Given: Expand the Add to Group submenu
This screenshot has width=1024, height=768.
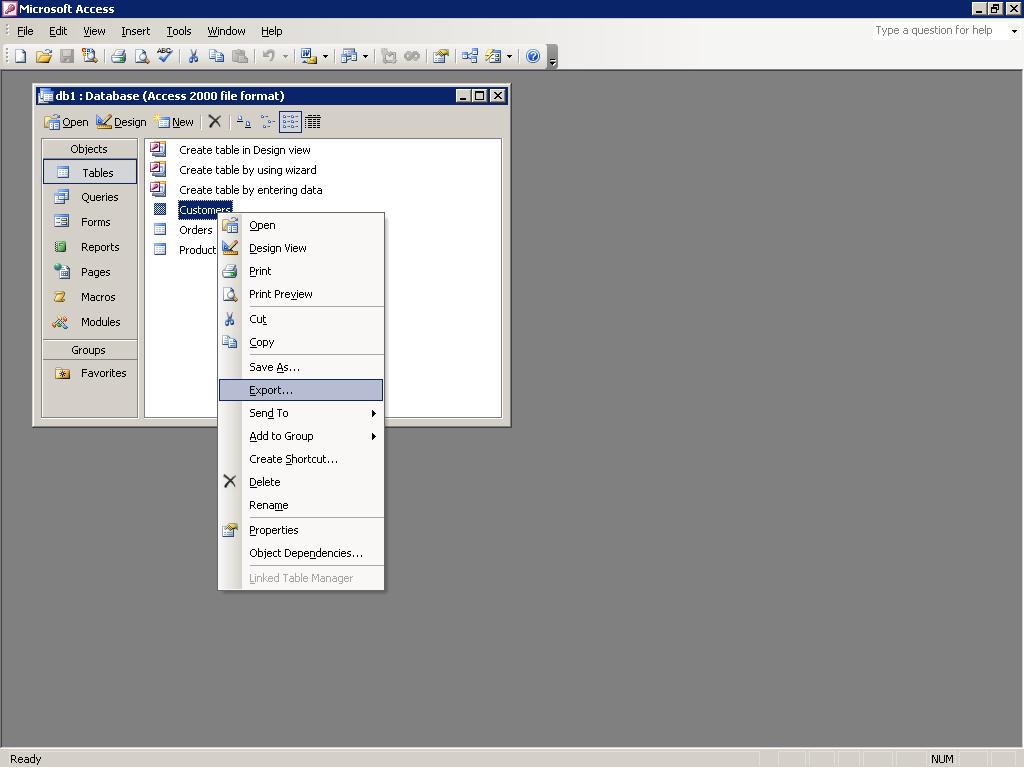Looking at the screenshot, I should pos(301,436).
